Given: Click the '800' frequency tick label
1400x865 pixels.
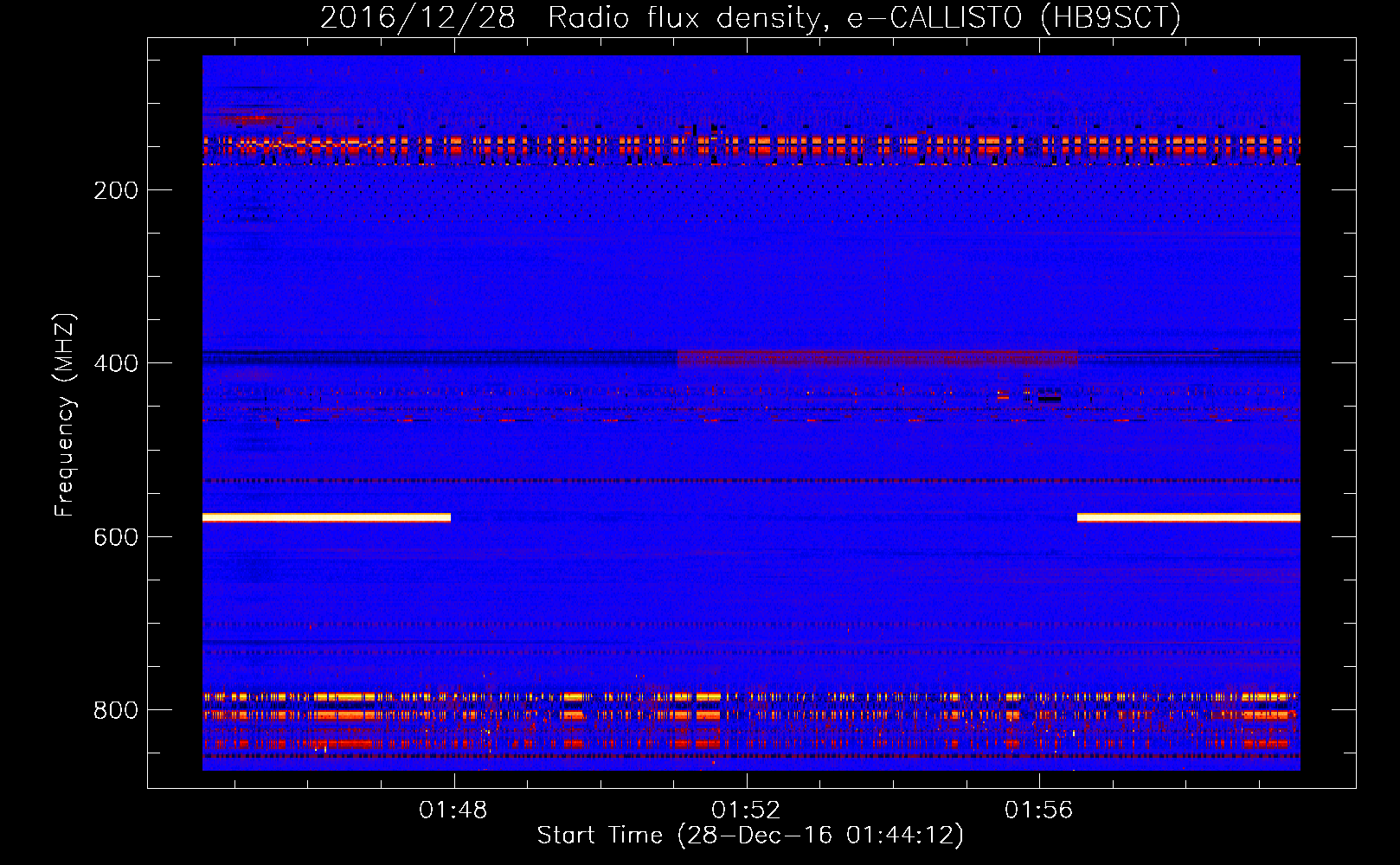Looking at the screenshot, I should 116,710.
